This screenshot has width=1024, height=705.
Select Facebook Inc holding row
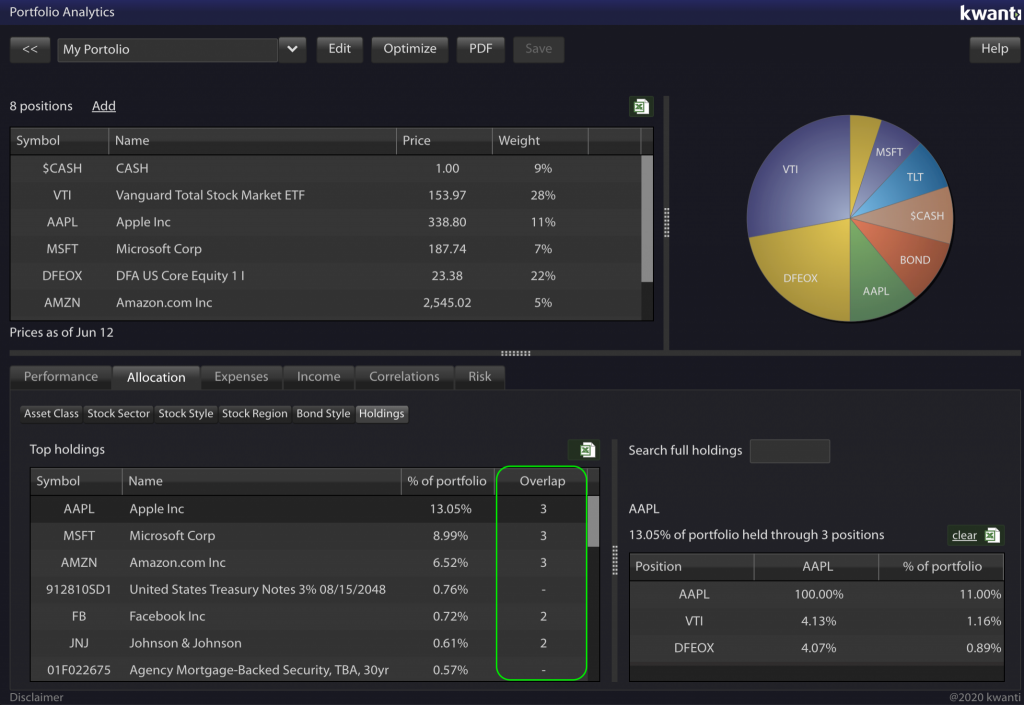coord(309,616)
